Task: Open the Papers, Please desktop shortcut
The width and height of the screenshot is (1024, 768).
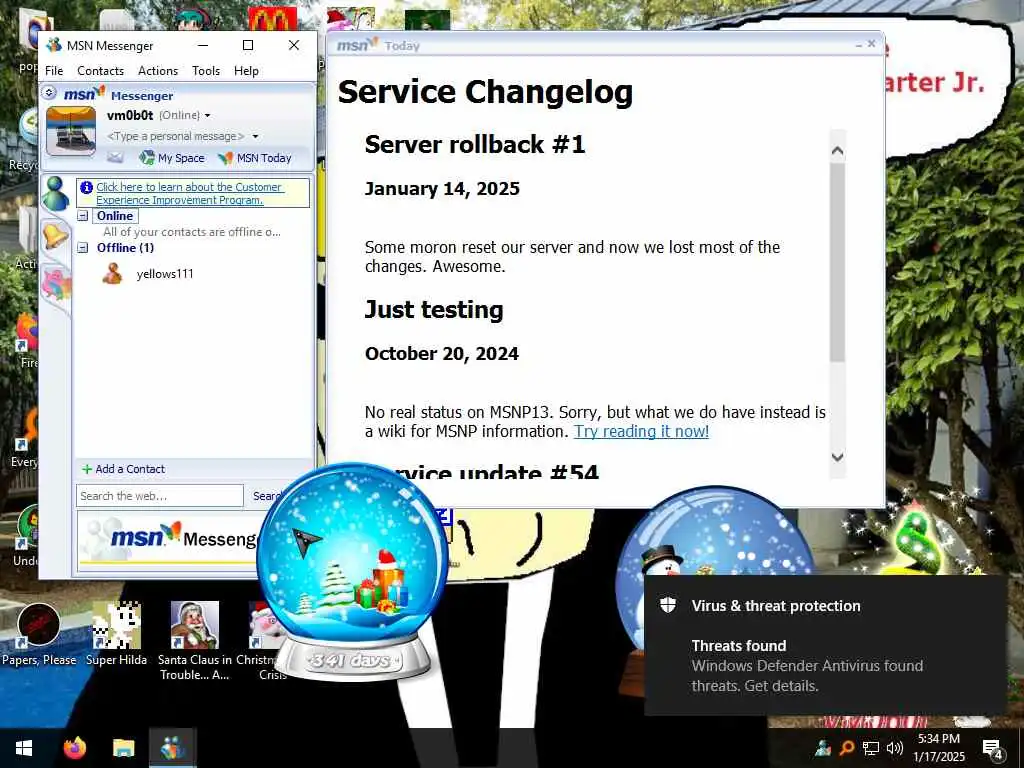Action: pyautogui.click(x=39, y=634)
